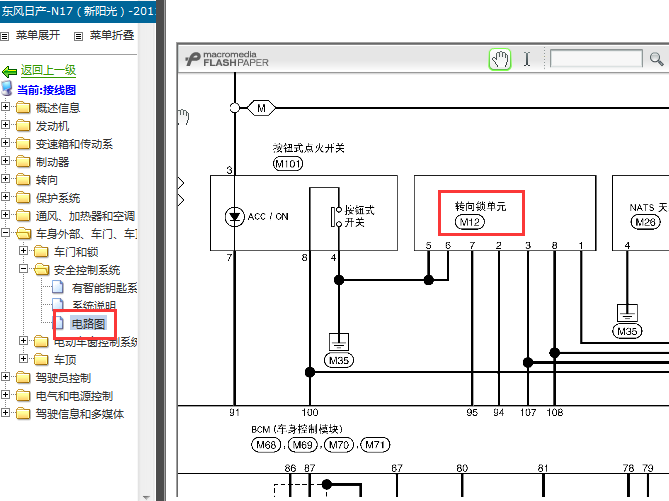Click the Macromedia FlashPaper logo
669x501 pixels.
coord(227,59)
